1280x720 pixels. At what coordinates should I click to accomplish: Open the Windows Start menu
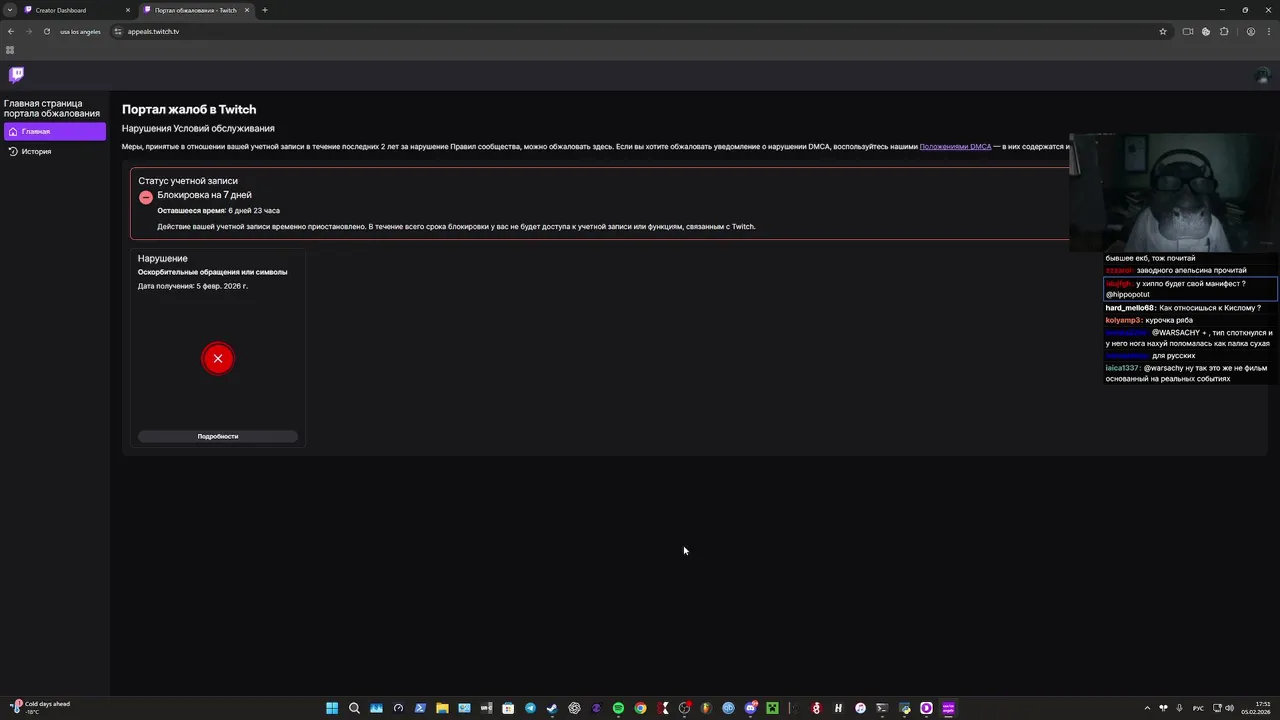(332, 708)
